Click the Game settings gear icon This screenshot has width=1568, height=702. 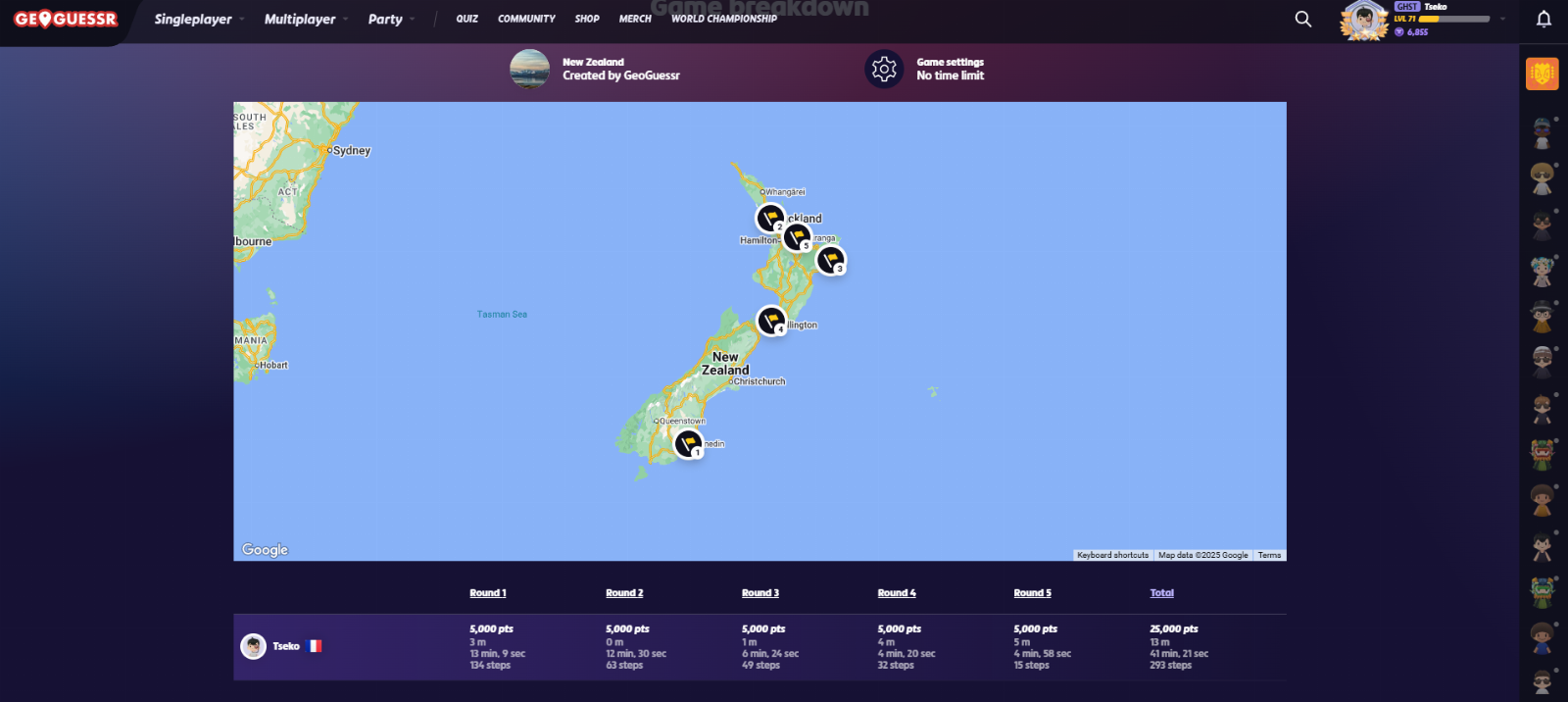coord(884,69)
